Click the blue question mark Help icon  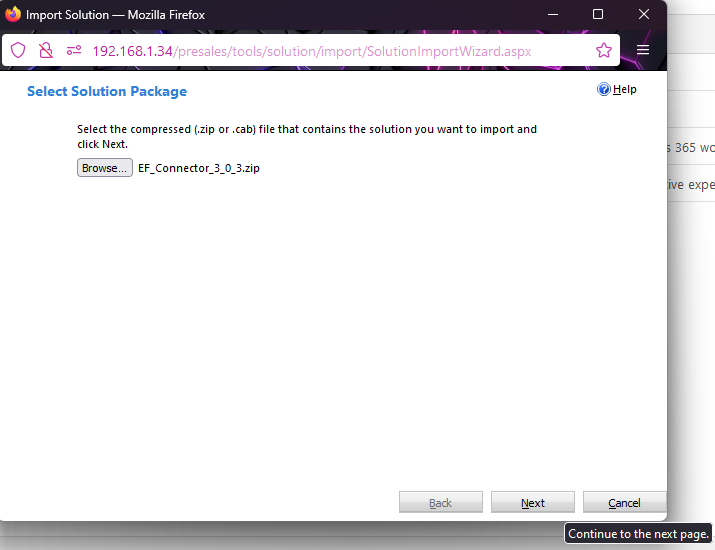pos(604,90)
